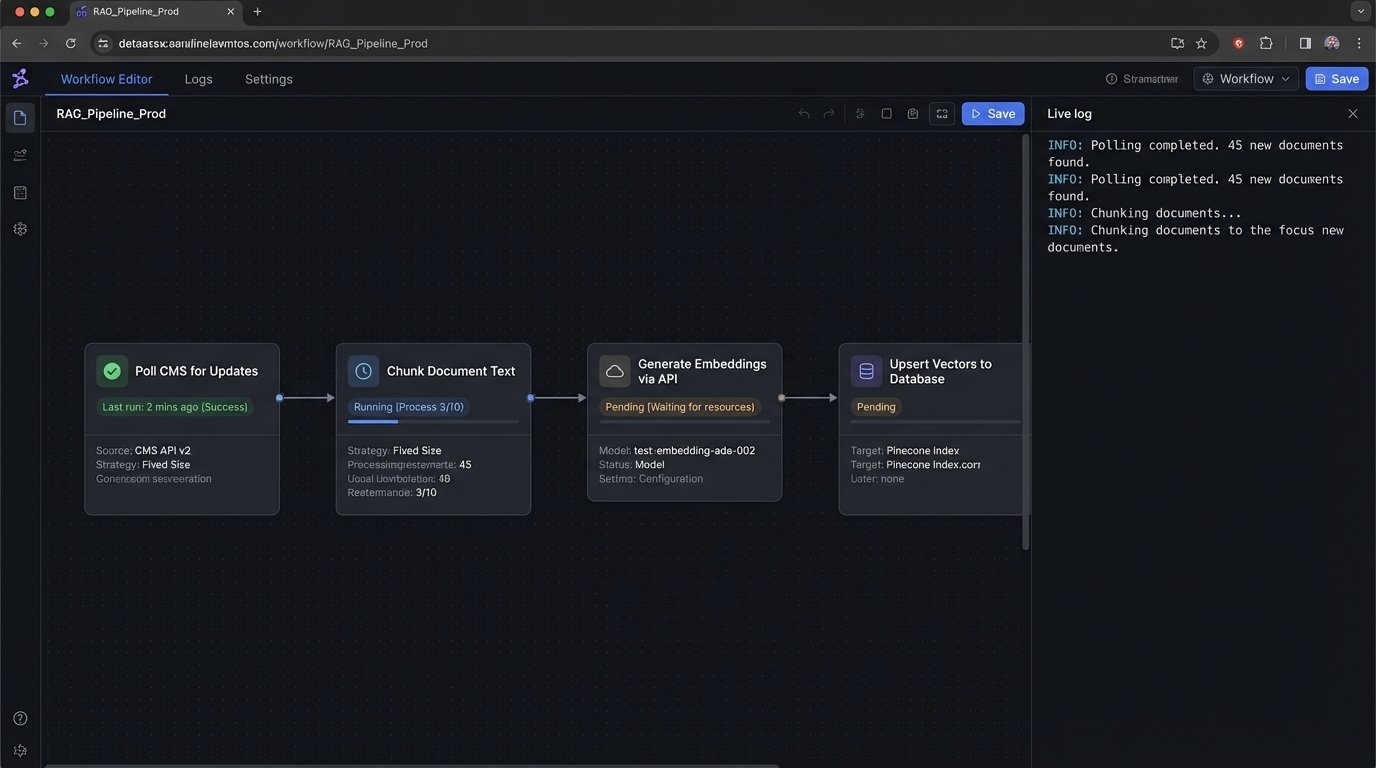
Task: Click the database icon on Upsert Vectors node
Action: 866,371
